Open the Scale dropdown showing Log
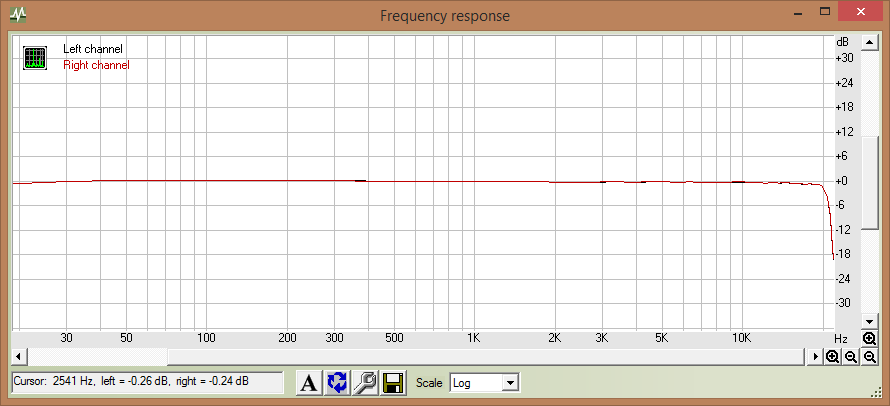The image size is (890, 406). pos(485,382)
